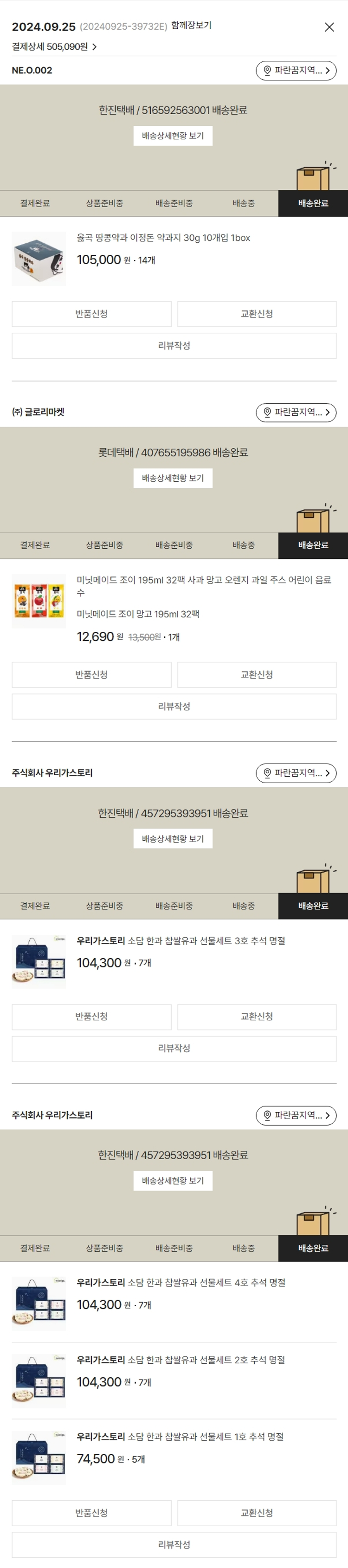This screenshot has height=1568, width=348.
Task: Write review for 옳곡 땅콩약과
Action: (174, 346)
